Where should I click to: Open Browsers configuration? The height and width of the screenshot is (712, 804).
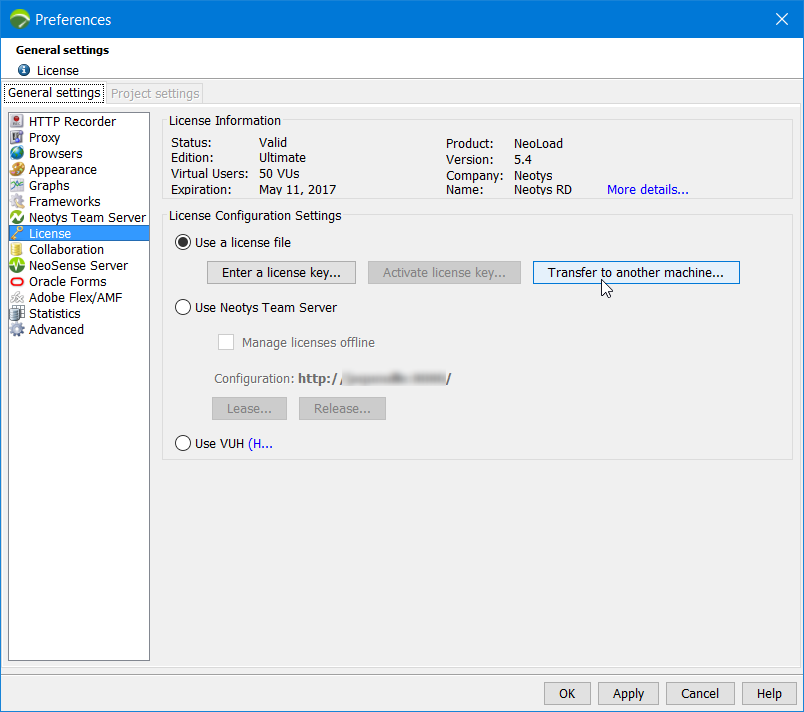52,153
